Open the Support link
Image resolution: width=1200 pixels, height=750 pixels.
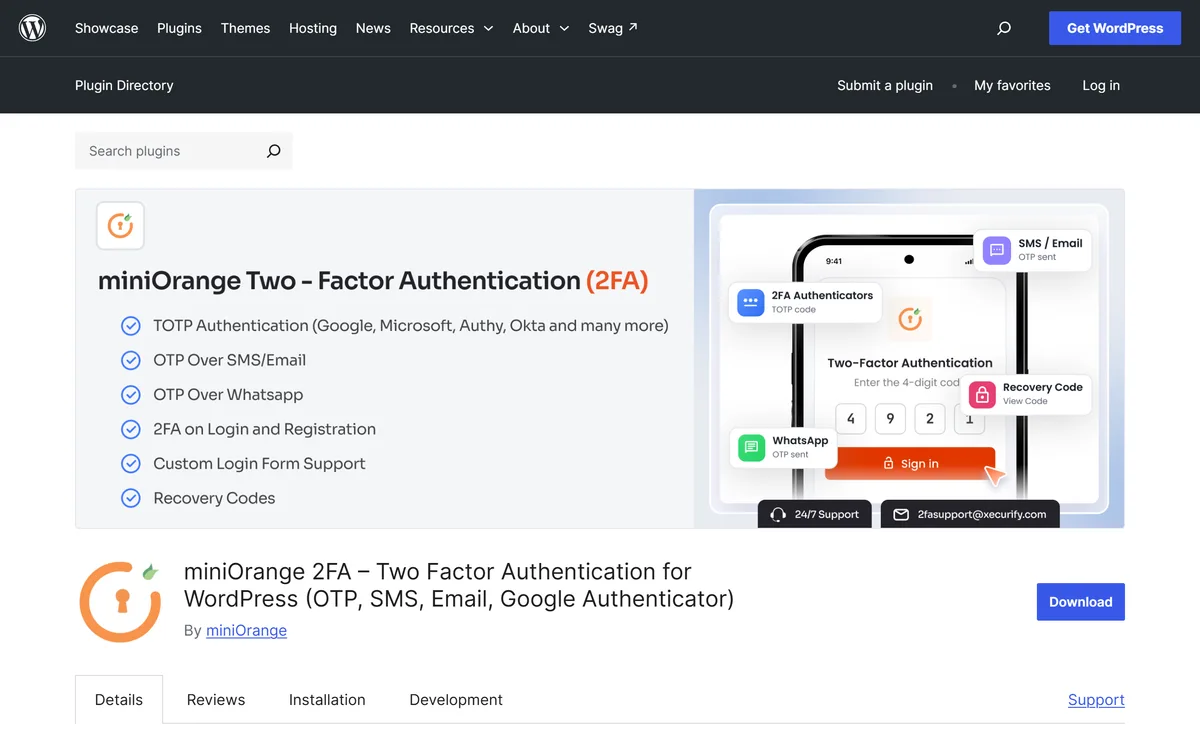tap(1096, 700)
